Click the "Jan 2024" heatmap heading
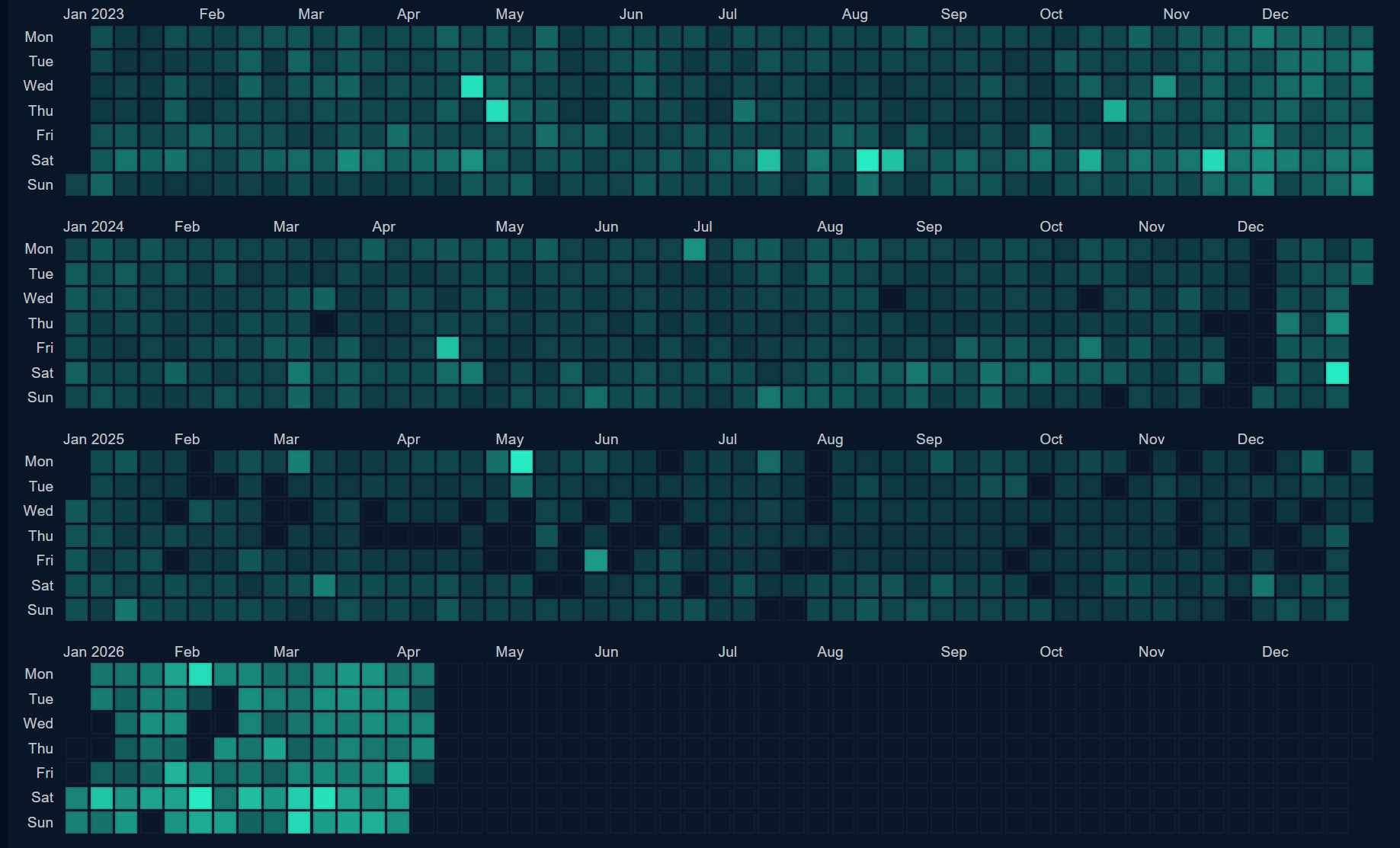The width and height of the screenshot is (1400, 848). coord(94,226)
